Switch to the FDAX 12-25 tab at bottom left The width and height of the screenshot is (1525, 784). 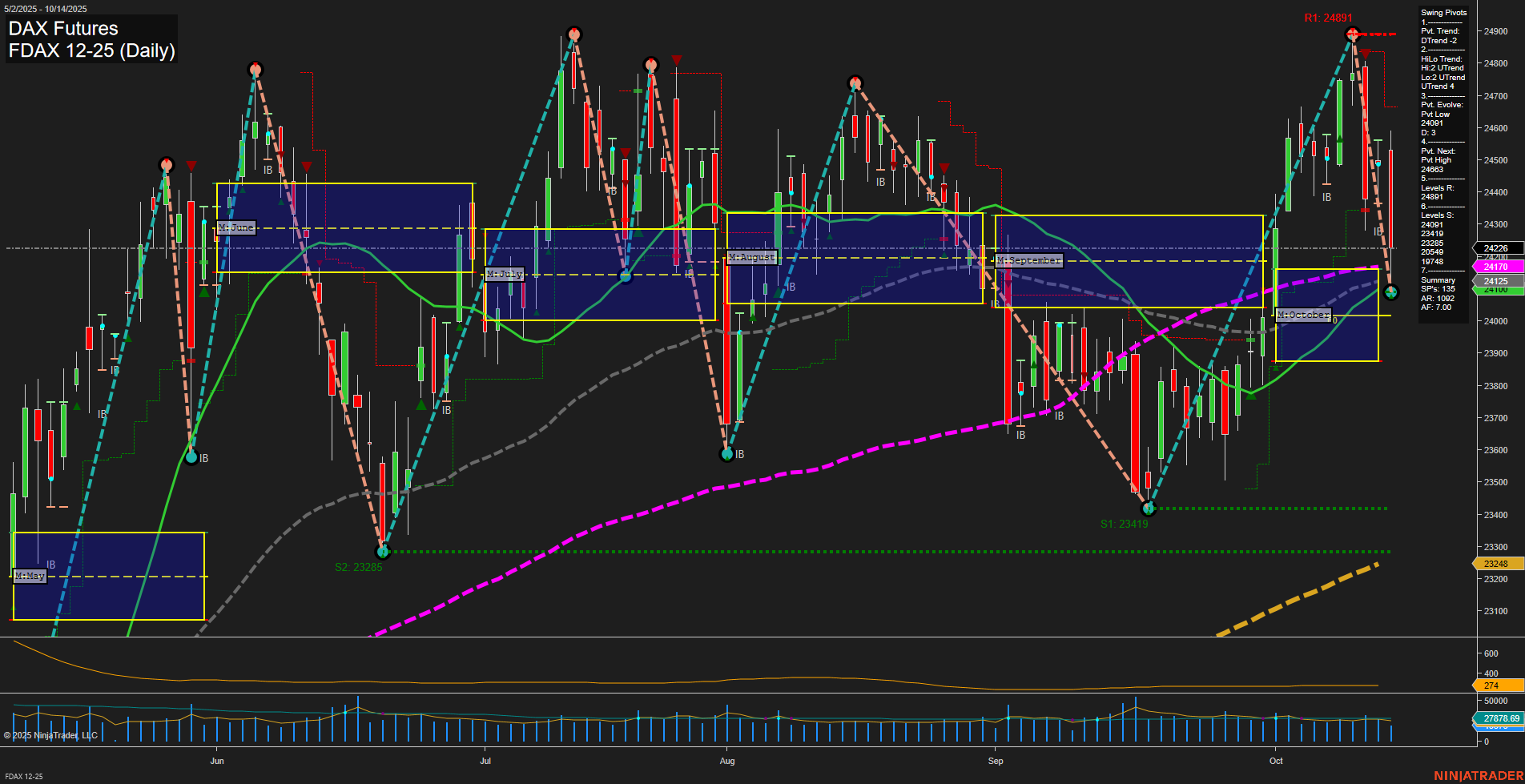click(24, 777)
